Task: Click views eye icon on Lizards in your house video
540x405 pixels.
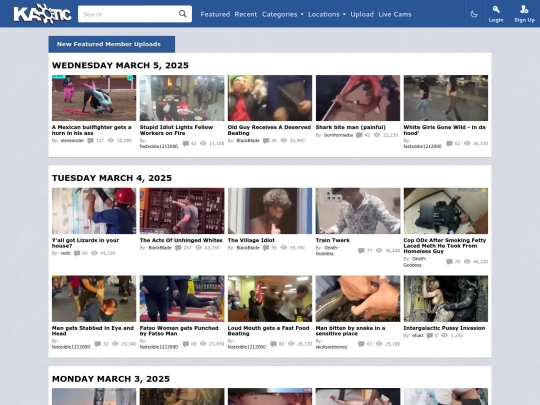Action: tap(94, 253)
